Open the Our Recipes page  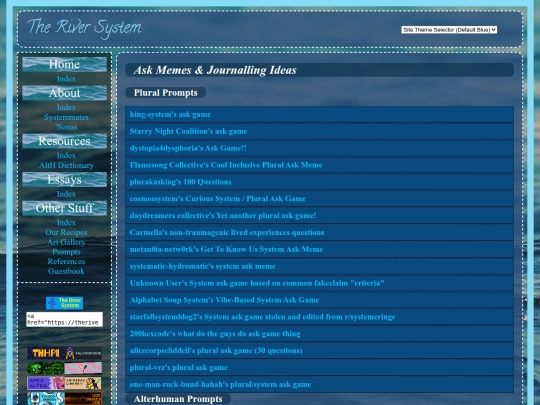(66, 232)
